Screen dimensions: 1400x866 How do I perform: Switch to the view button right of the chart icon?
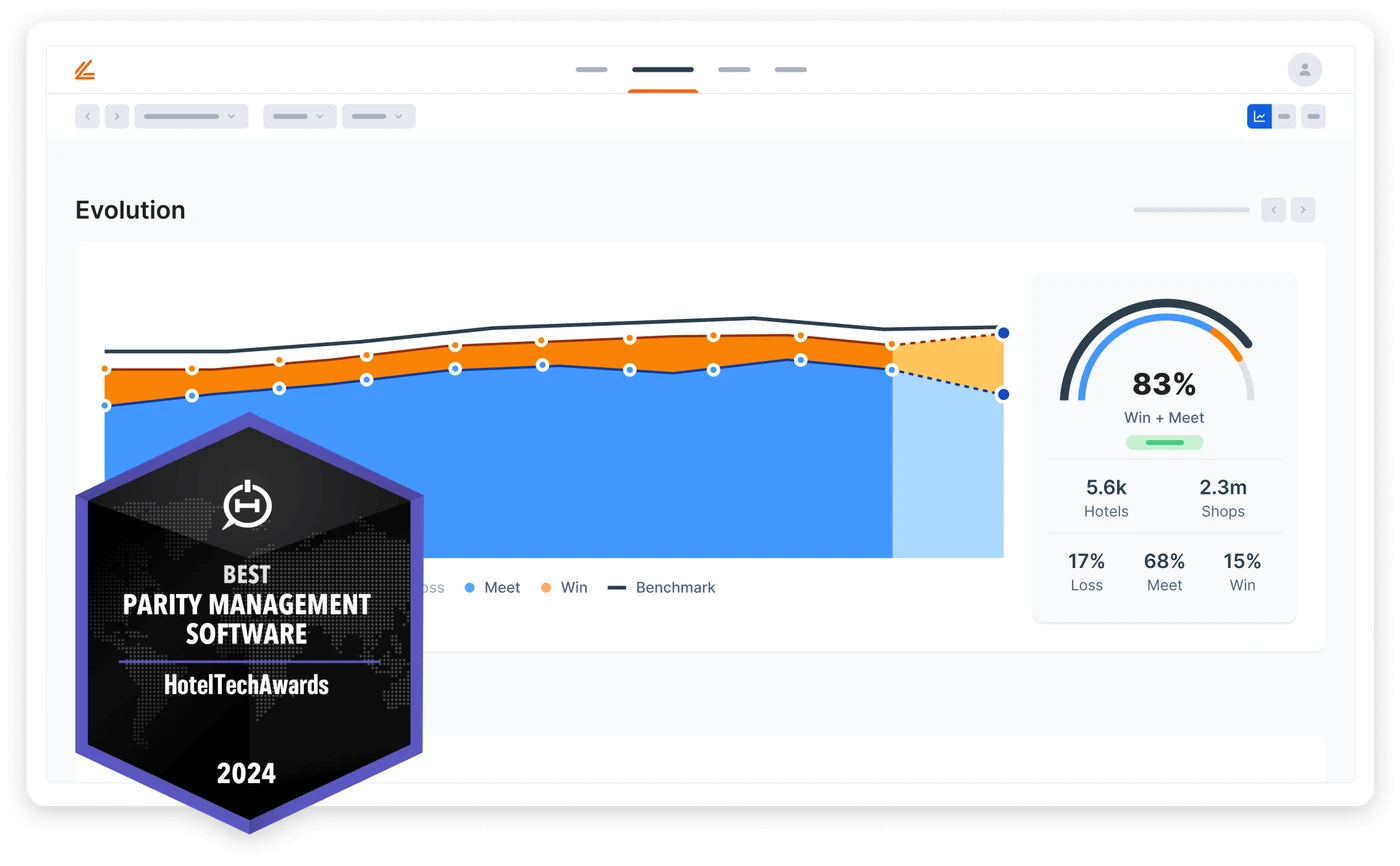tap(1285, 117)
